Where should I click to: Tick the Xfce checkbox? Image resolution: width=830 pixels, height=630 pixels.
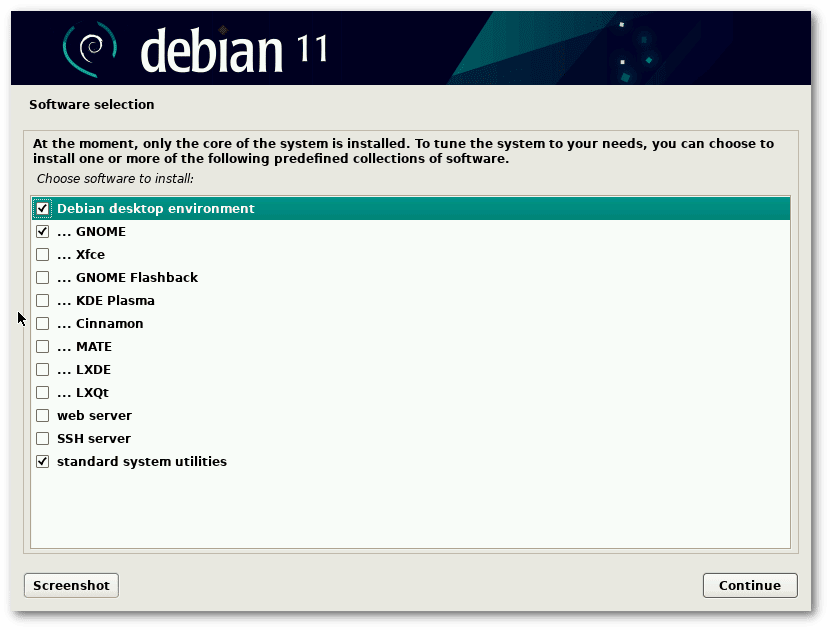click(x=42, y=255)
